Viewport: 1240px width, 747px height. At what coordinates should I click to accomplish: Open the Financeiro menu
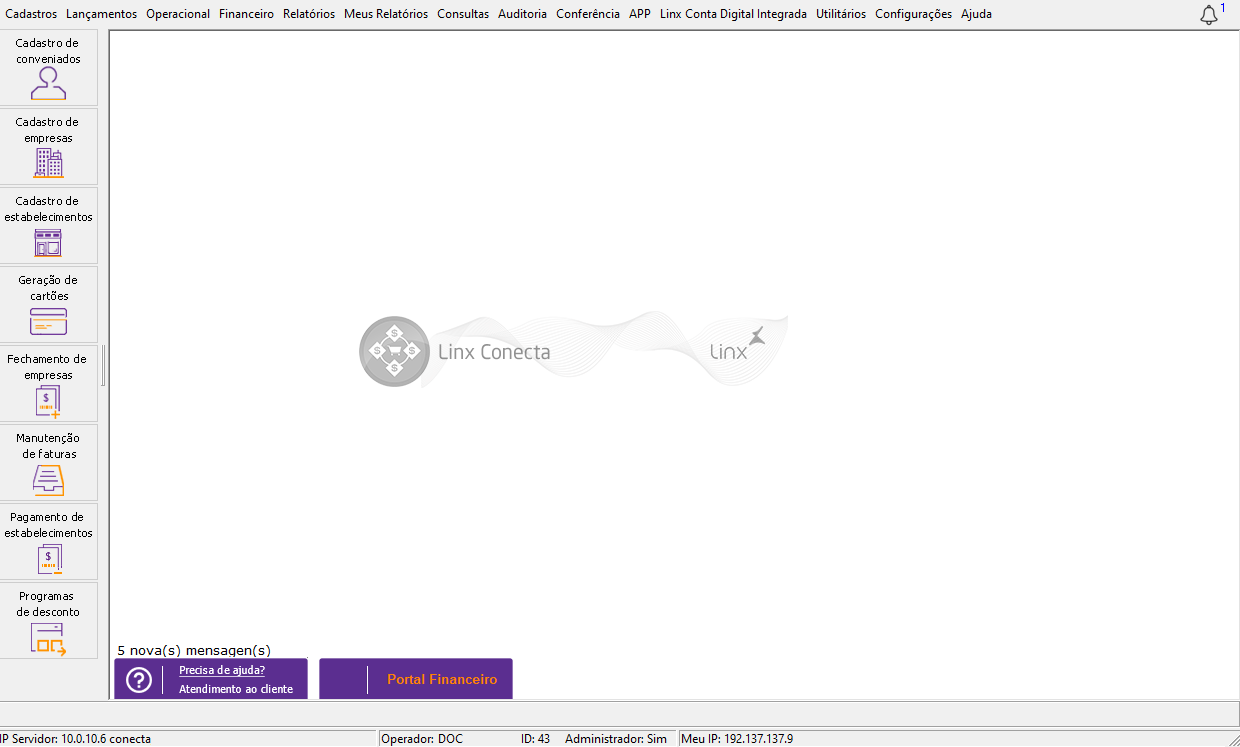pos(246,14)
